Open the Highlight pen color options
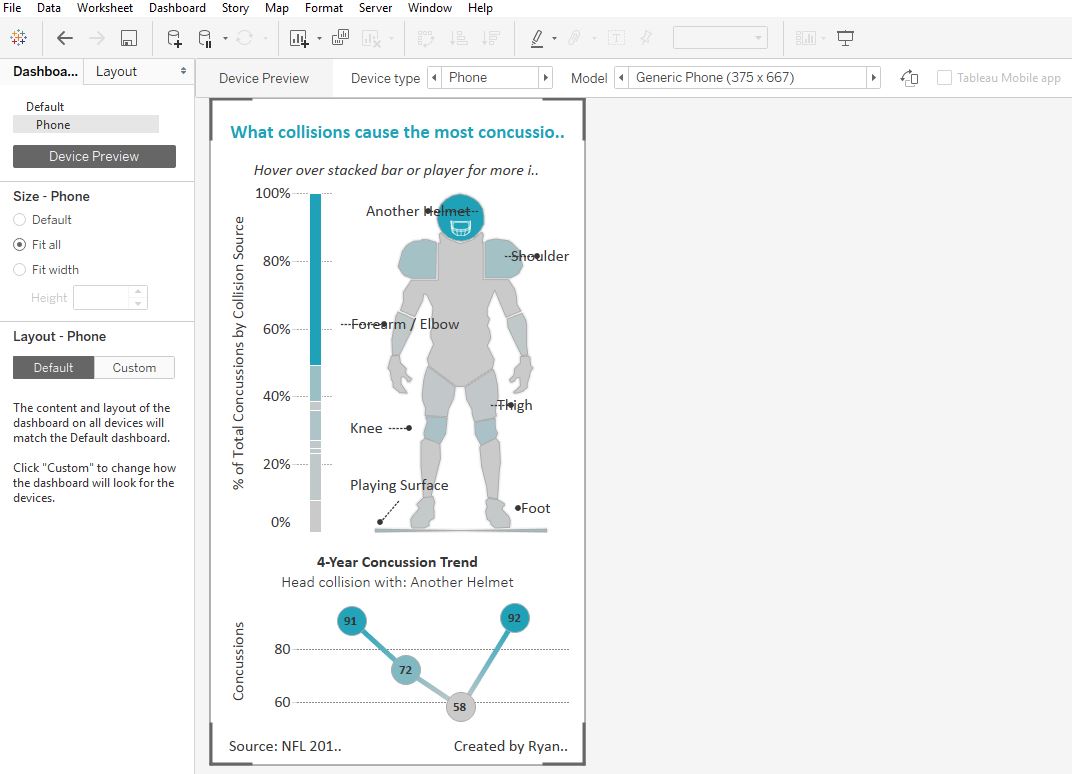1072x774 pixels. [x=554, y=38]
